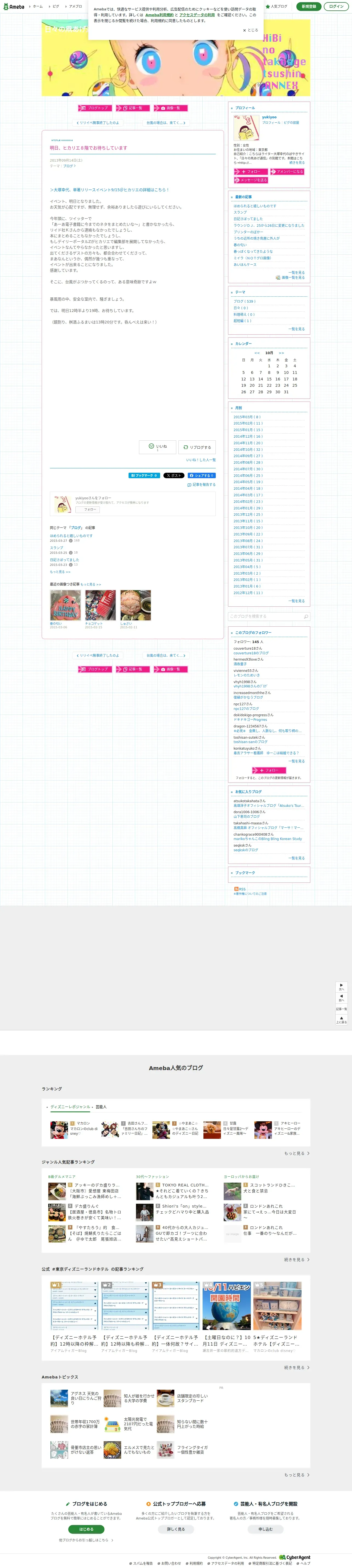Click the 超短編 ( 1 ) theme

point(242,321)
